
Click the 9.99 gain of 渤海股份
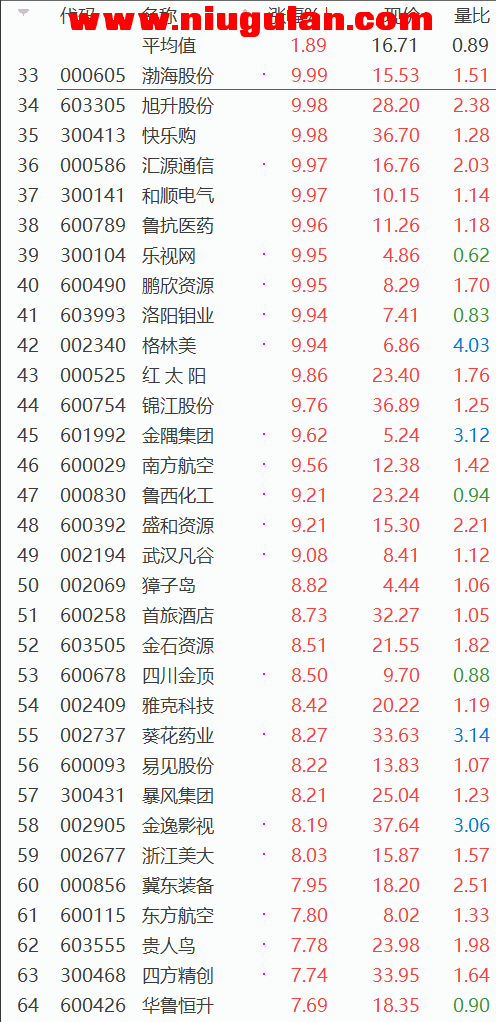point(310,76)
